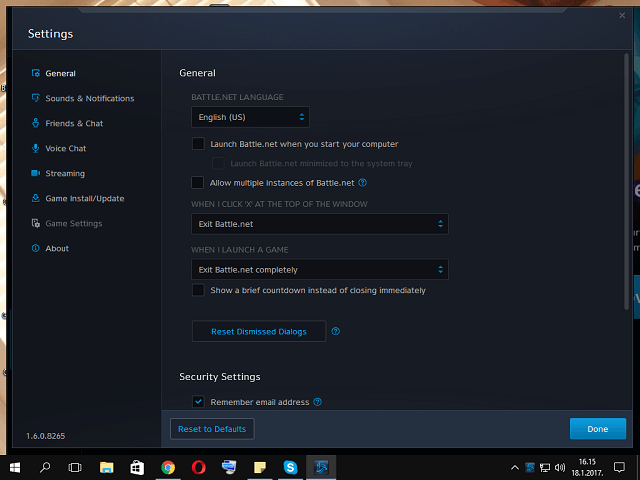Open Windows Store from the taskbar
Viewport: 640px width, 480px height.
(x=137, y=467)
